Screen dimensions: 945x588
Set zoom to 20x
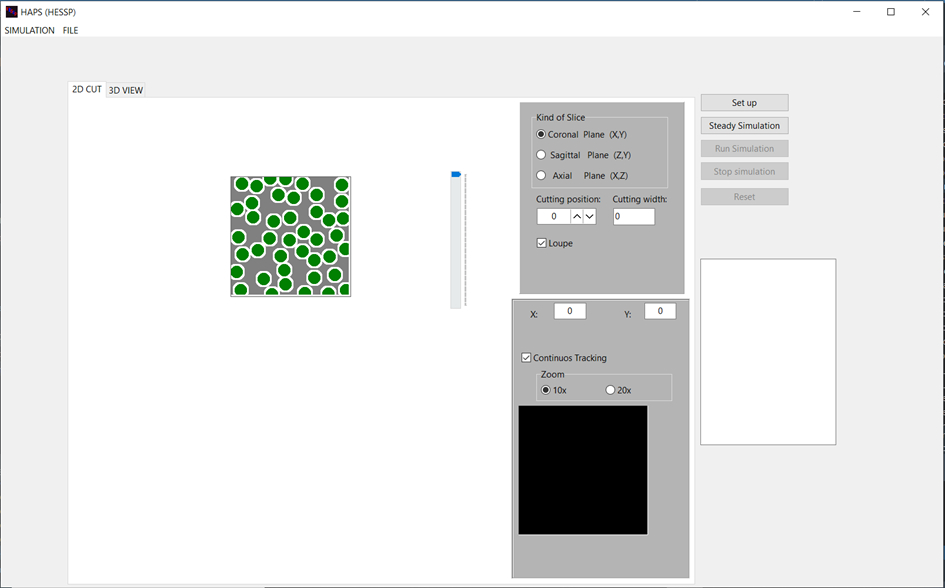[611, 390]
